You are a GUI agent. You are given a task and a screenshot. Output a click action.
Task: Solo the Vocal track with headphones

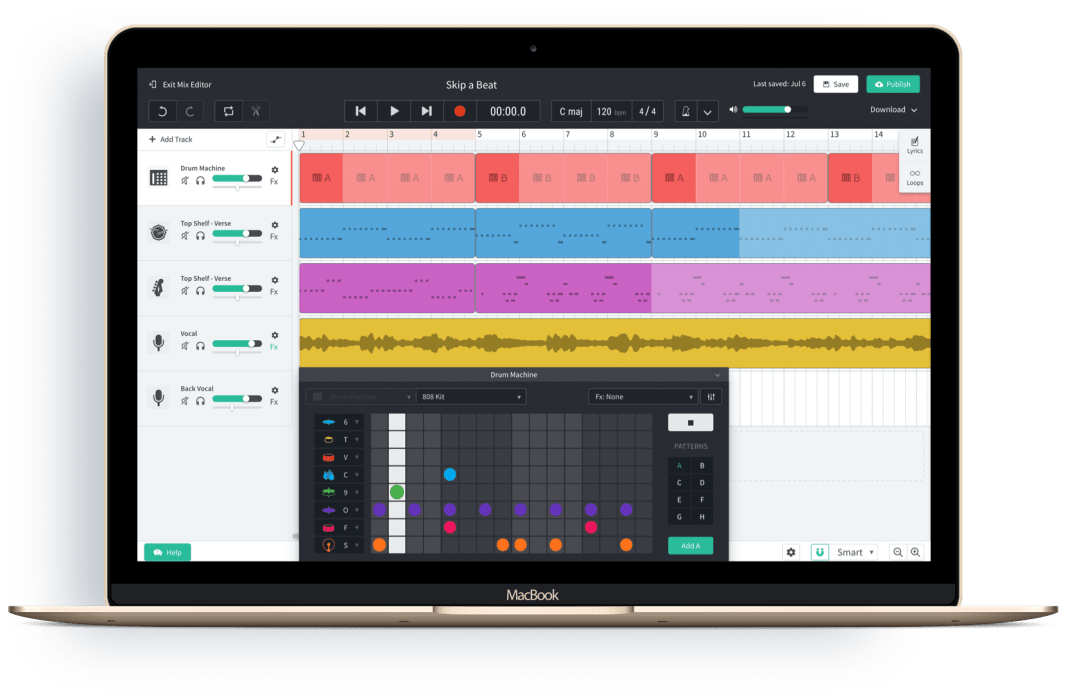pos(200,346)
